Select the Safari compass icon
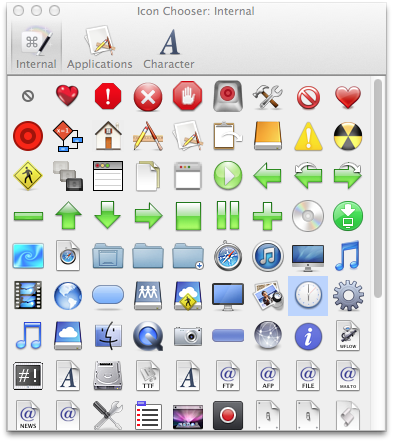 click(228, 256)
